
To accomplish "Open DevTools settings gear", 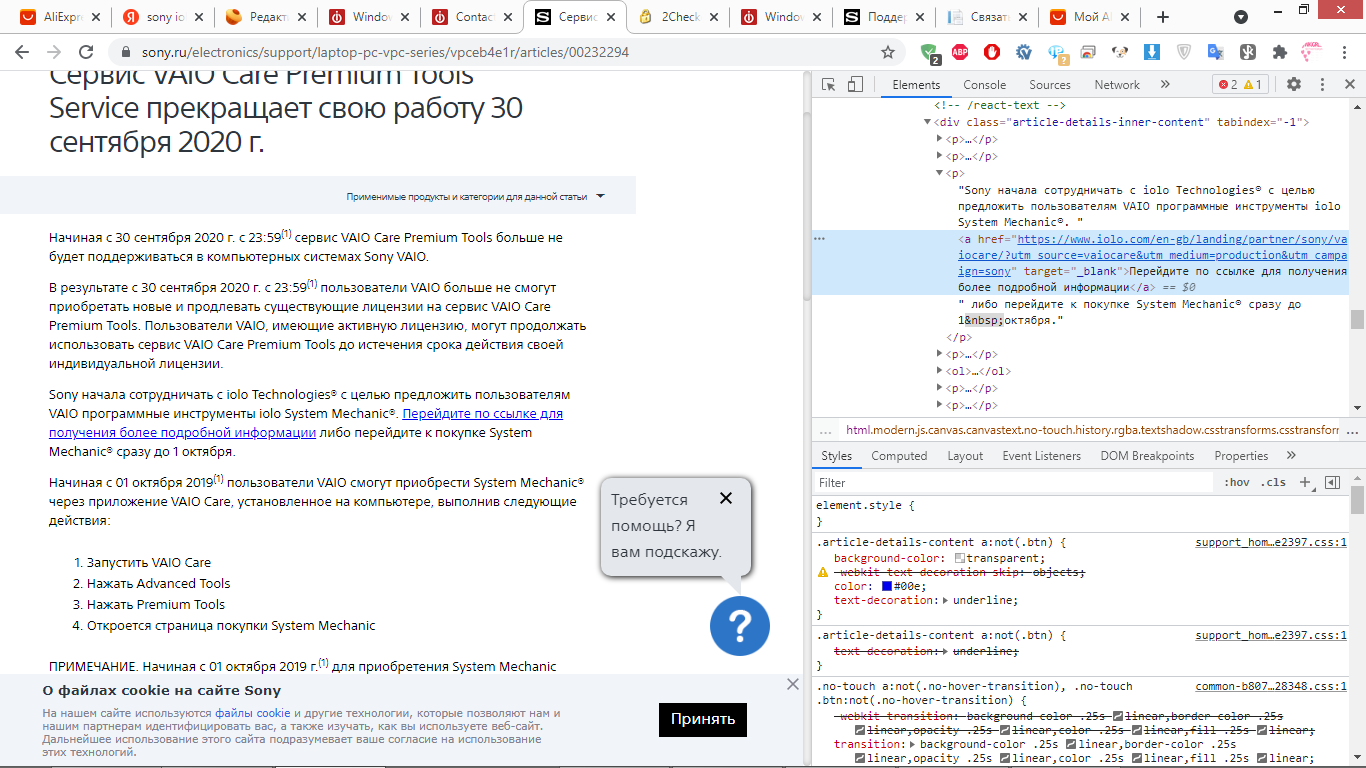I will [1294, 85].
